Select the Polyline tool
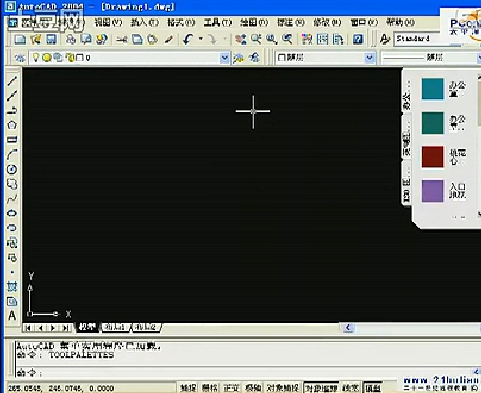Viewport: 481px width, 393px height. 12,110
